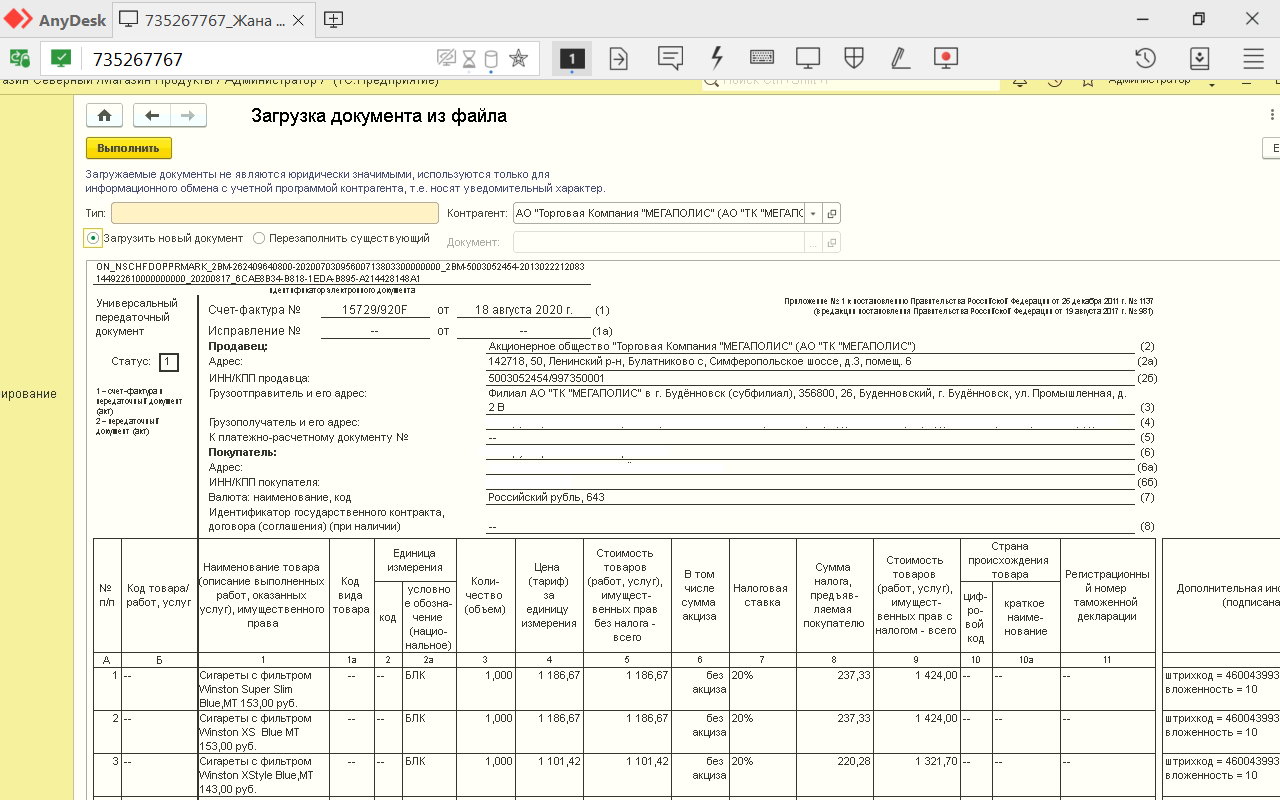Open the Контрагент record with open button
Image resolution: width=1280 pixels, height=800 pixels.
click(x=832, y=213)
